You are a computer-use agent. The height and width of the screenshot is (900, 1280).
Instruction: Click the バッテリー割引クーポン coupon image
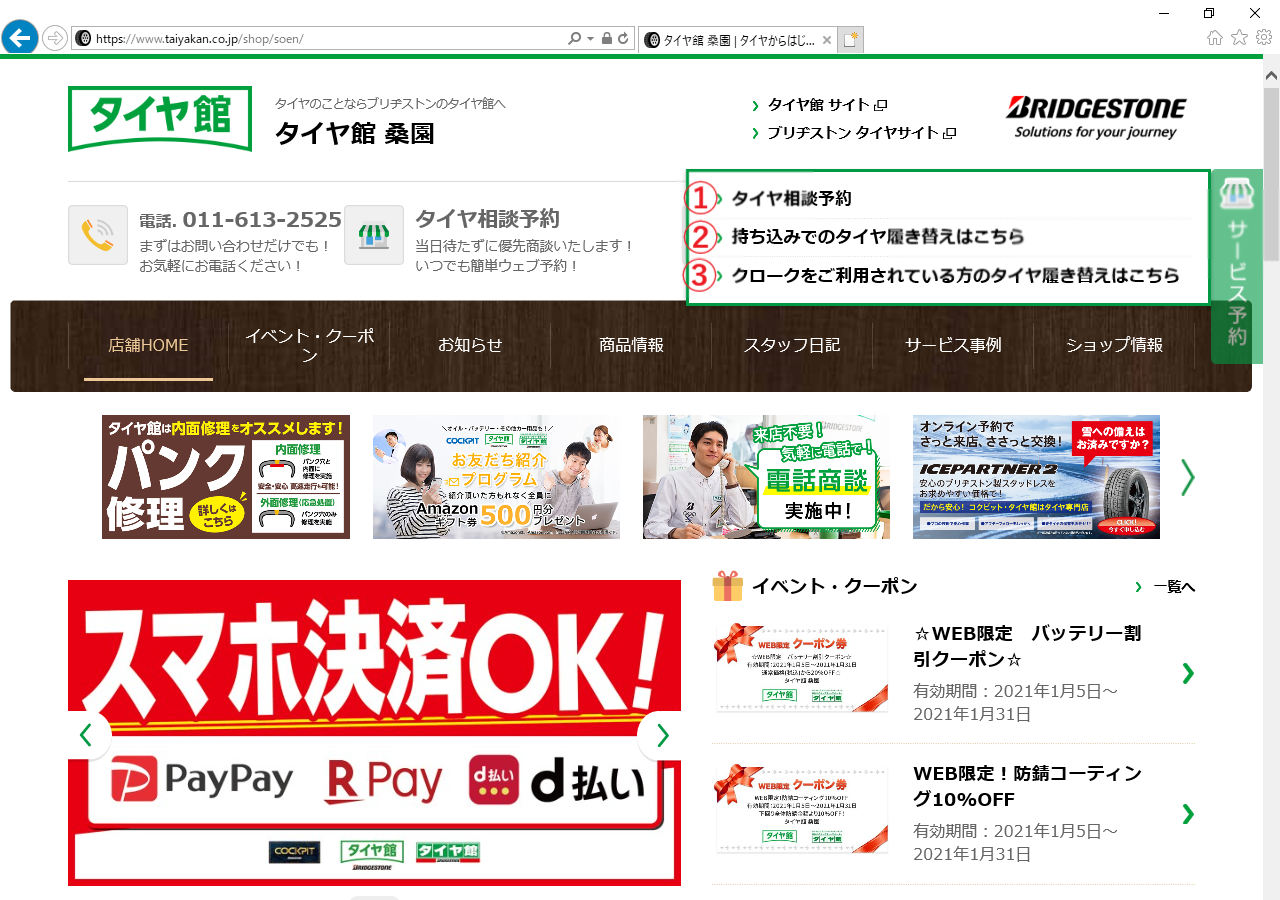[802, 670]
